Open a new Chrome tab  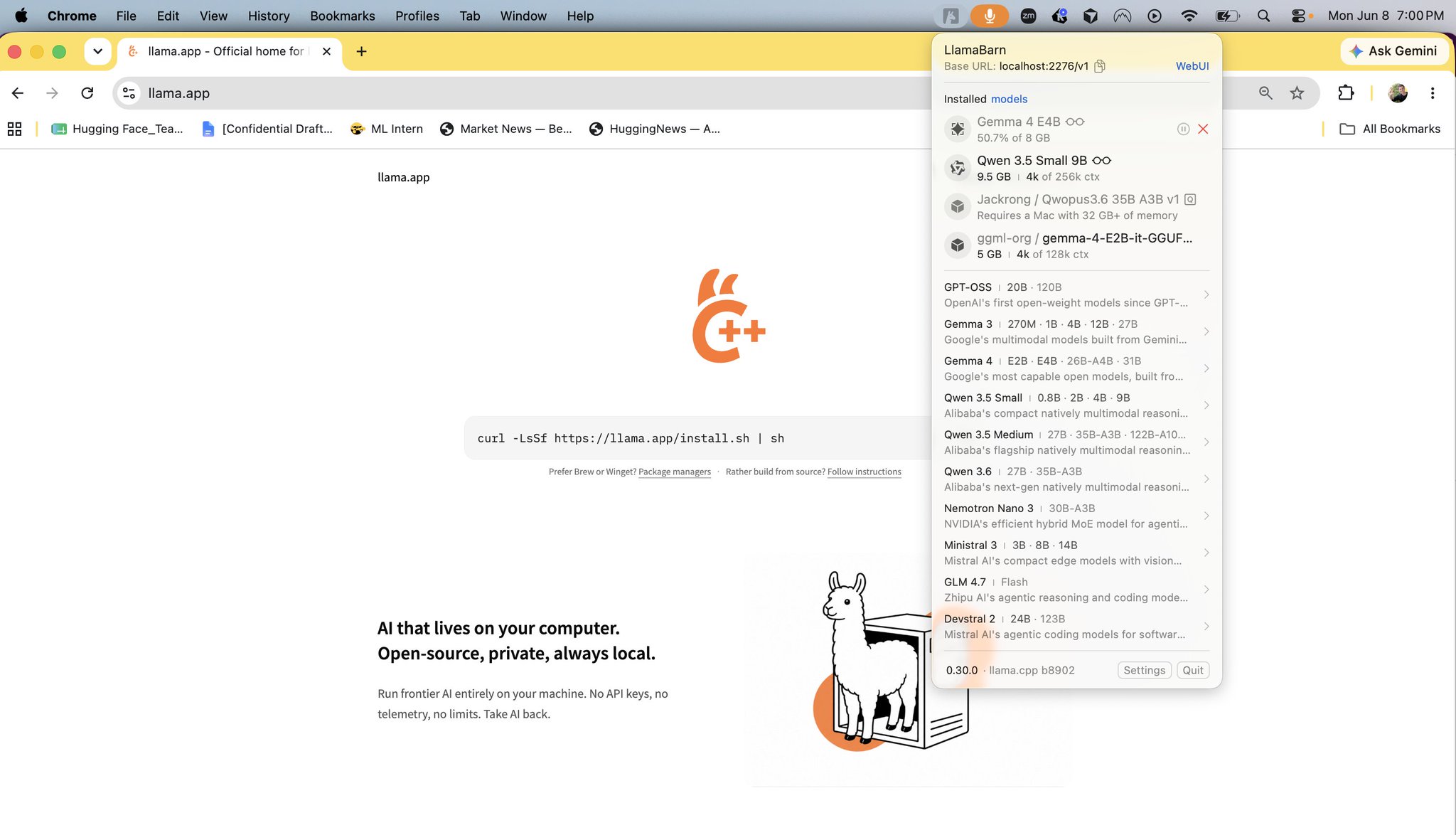(361, 51)
